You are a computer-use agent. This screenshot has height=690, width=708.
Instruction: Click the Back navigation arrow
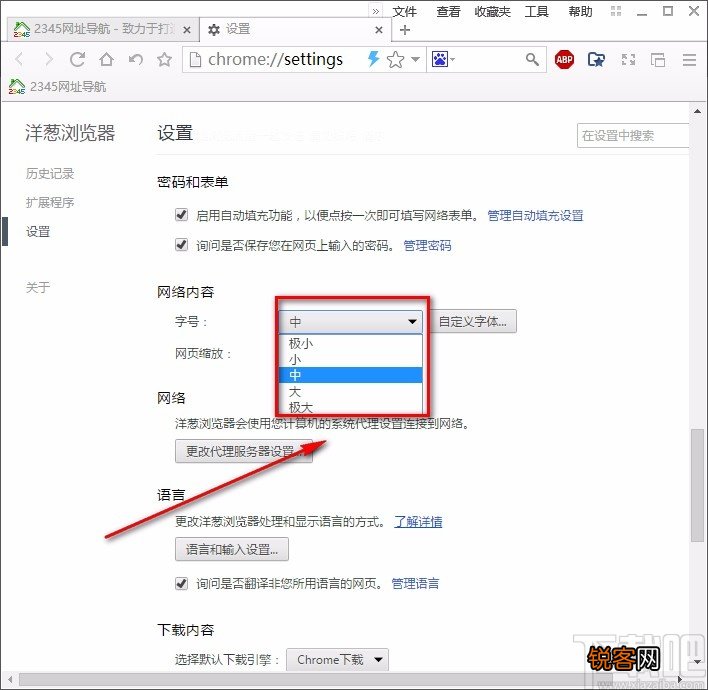(19, 59)
